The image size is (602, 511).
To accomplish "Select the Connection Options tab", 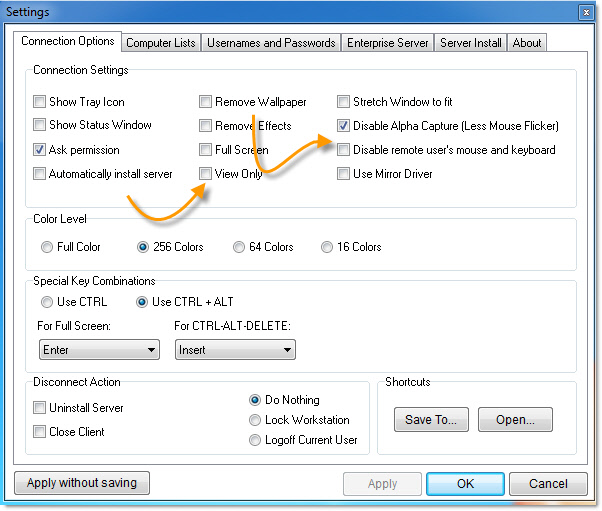I will coord(68,41).
